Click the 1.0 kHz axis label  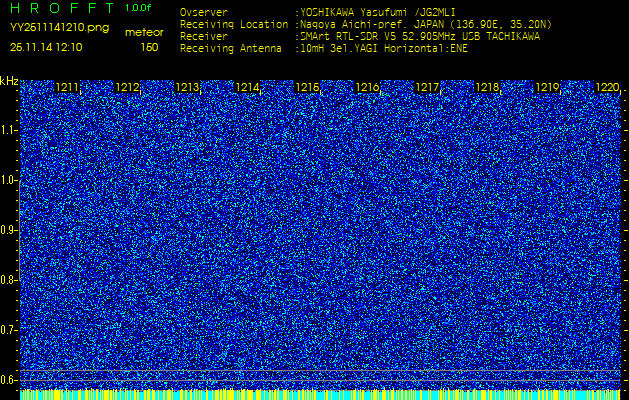click(7, 180)
